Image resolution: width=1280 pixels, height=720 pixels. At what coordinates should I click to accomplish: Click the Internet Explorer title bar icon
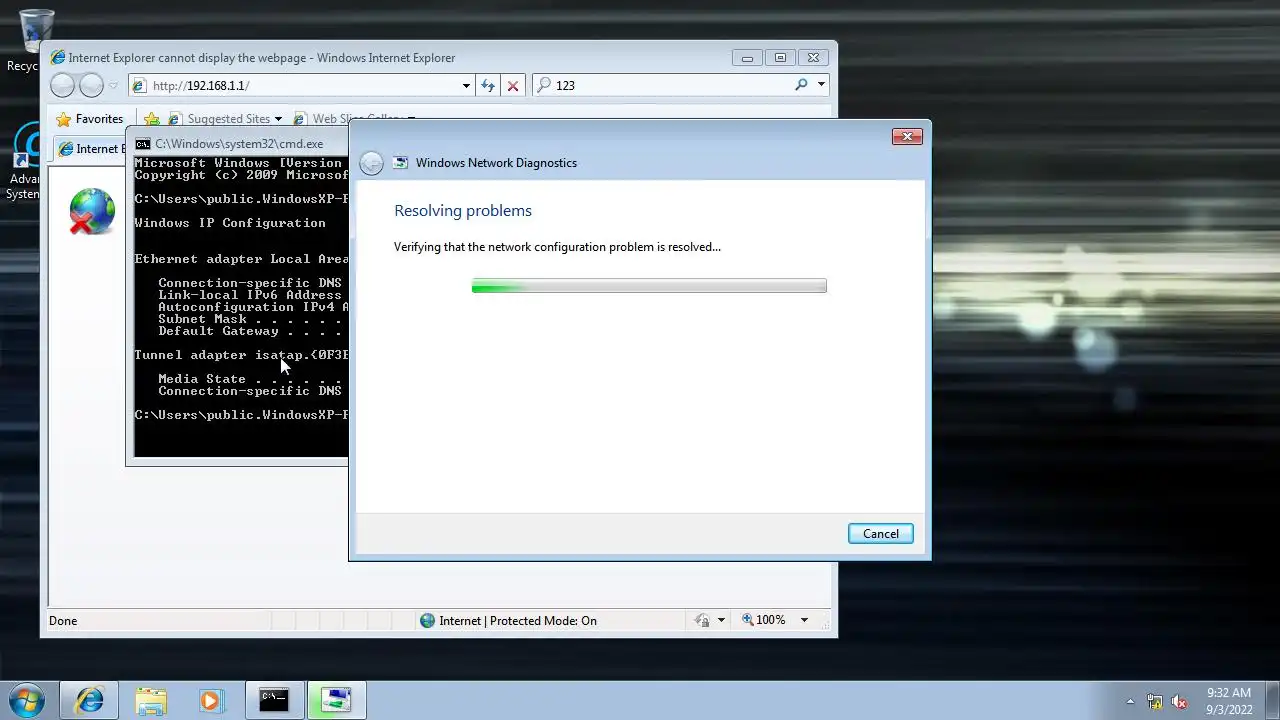58,58
